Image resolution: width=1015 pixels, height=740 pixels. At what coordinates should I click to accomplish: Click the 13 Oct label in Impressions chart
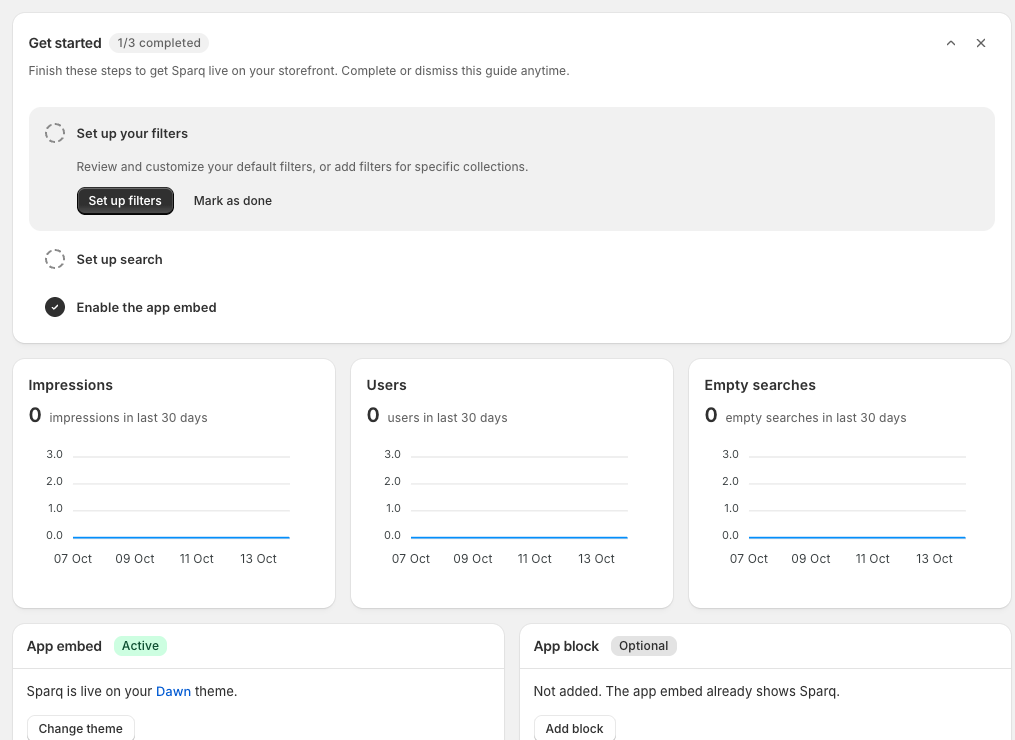pos(258,559)
